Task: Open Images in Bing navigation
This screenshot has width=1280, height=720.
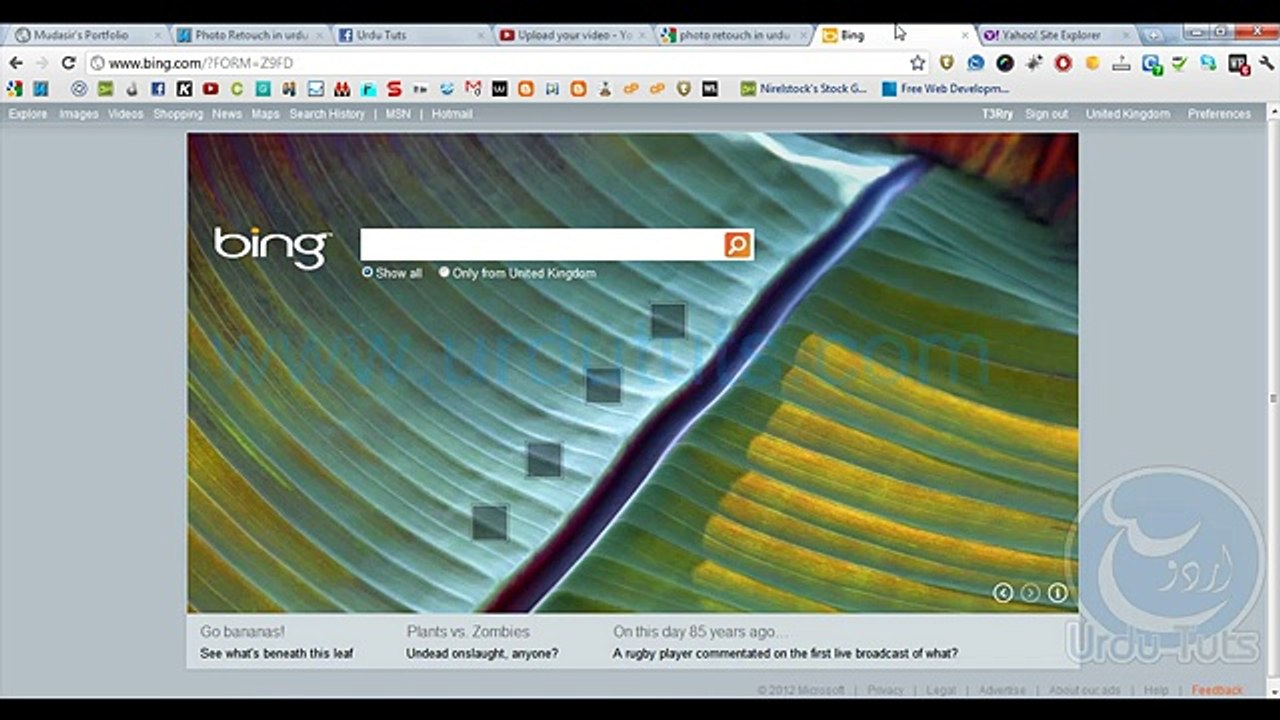Action: coord(78,114)
